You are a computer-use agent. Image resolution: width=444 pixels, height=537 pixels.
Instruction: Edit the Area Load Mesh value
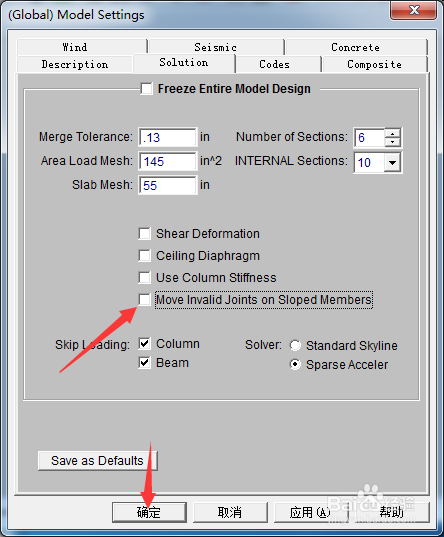click(x=168, y=161)
